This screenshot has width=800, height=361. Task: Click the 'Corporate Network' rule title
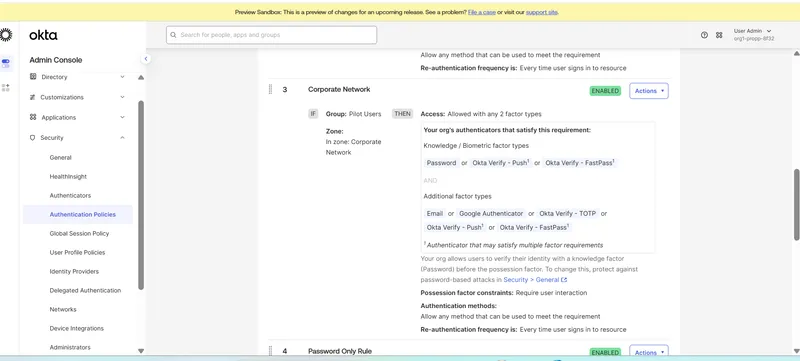[339, 89]
